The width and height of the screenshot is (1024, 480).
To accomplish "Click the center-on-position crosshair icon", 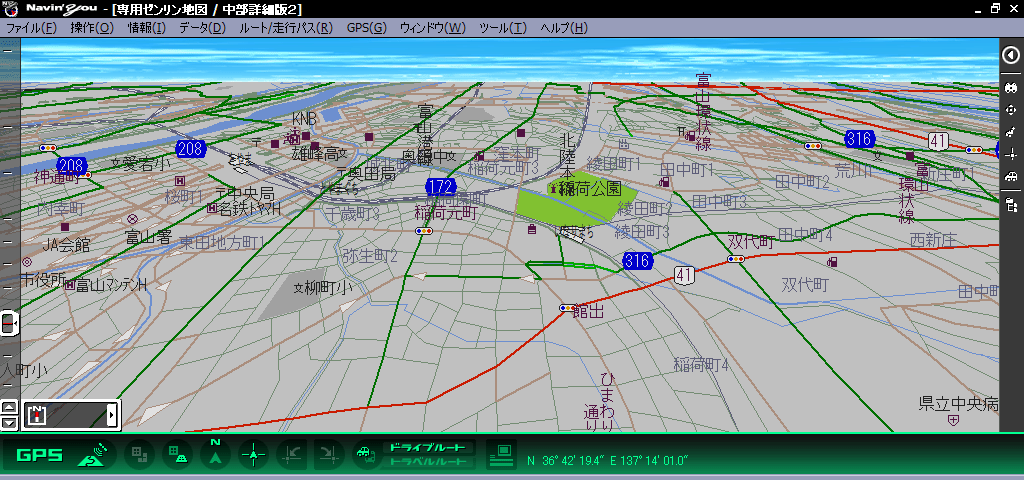I will click(253, 454).
